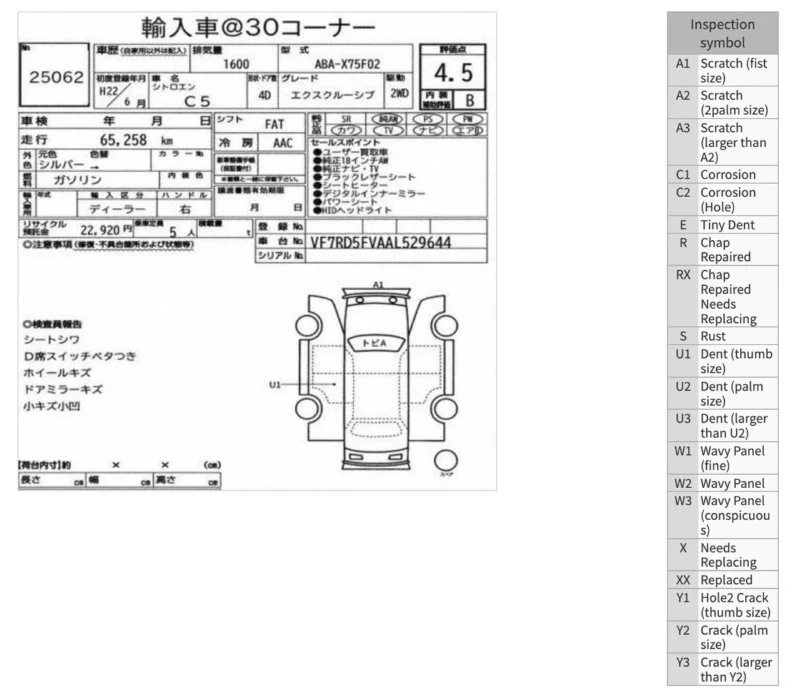Toggle the TV equipment badge
The image size is (800, 694).
[388, 130]
